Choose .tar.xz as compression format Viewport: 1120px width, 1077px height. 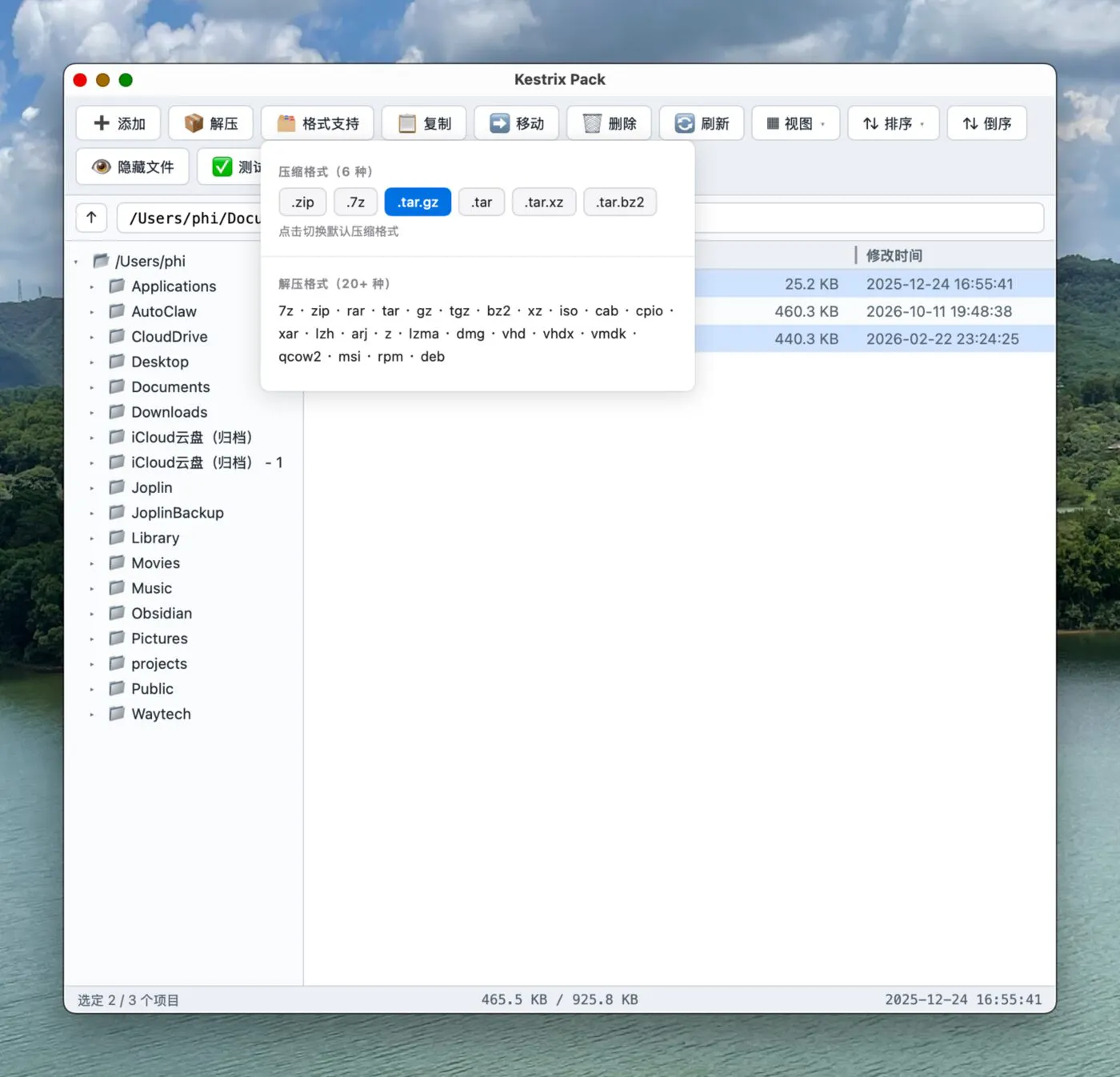(544, 202)
